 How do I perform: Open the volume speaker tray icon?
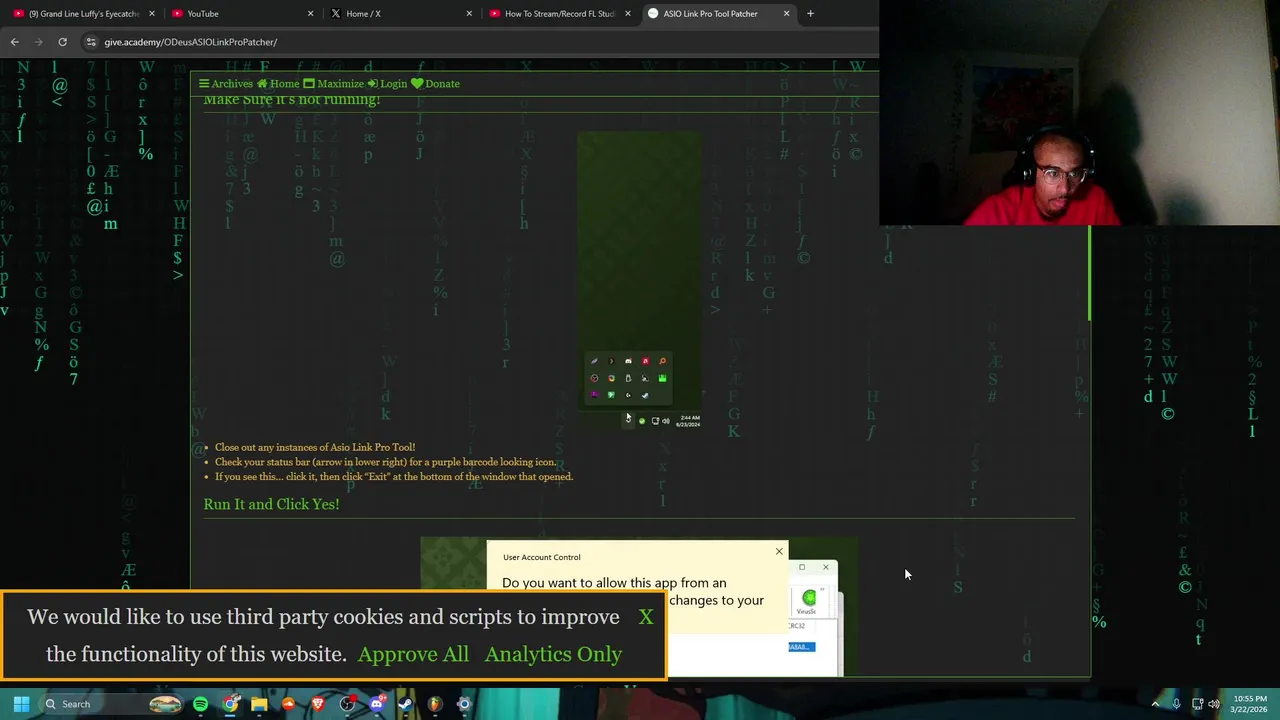point(1214,704)
